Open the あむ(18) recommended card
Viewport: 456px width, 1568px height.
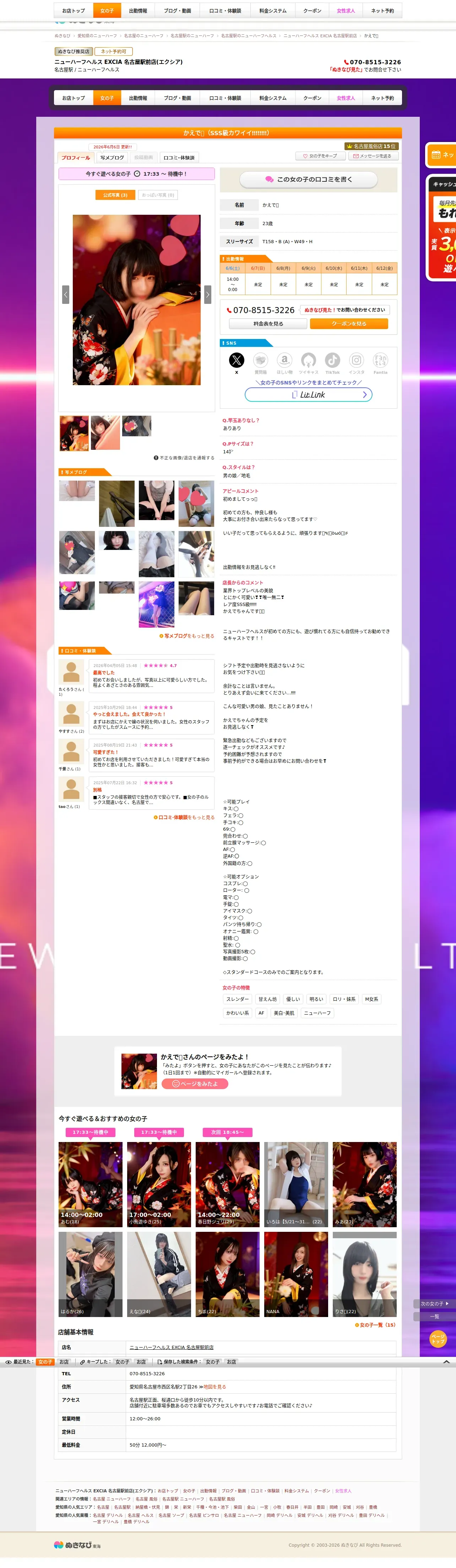pyautogui.click(x=91, y=1185)
